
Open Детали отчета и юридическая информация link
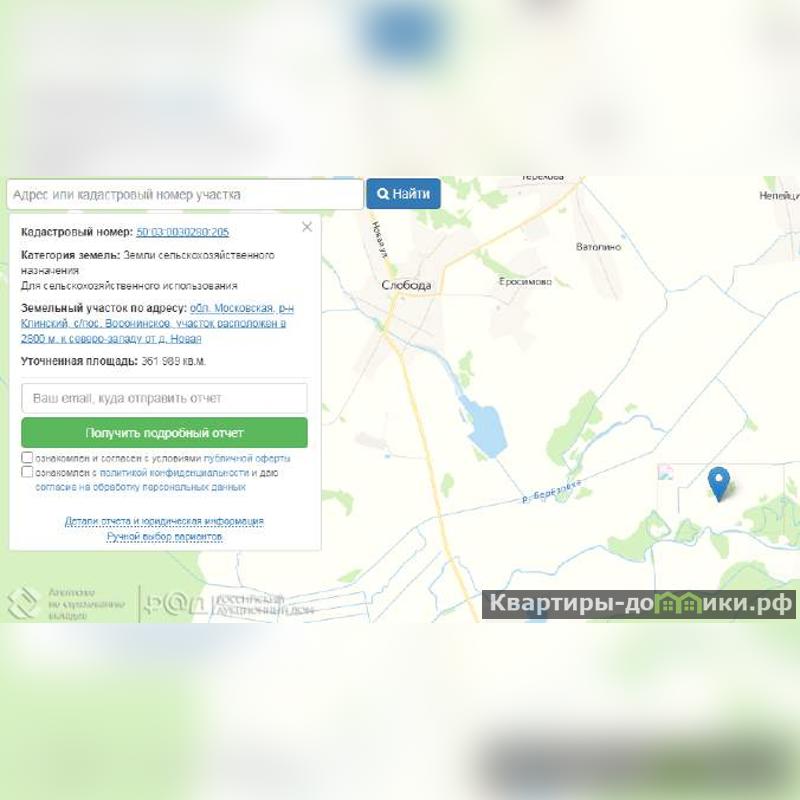164,521
